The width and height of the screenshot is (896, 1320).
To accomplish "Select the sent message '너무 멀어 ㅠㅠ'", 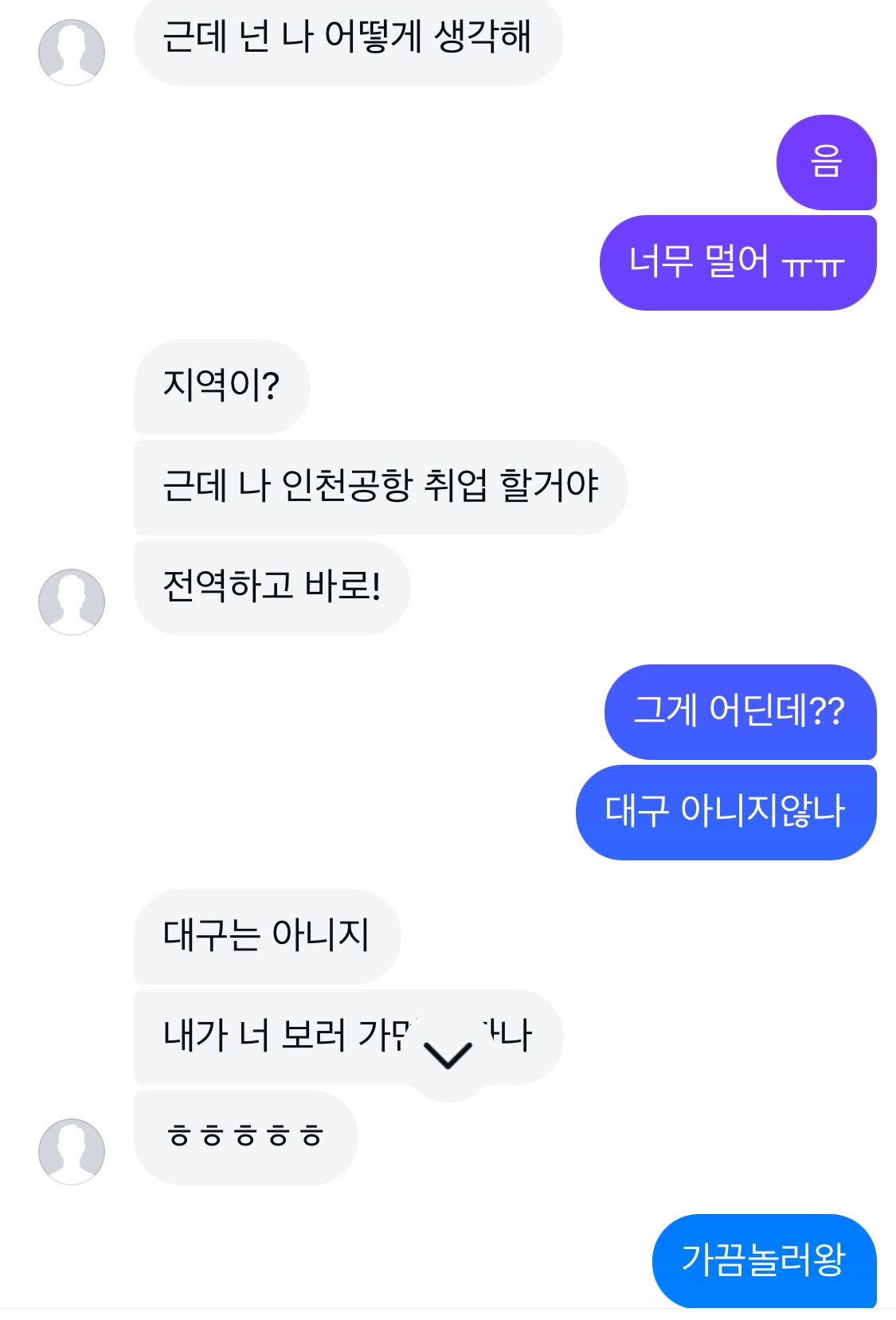I will [x=738, y=263].
